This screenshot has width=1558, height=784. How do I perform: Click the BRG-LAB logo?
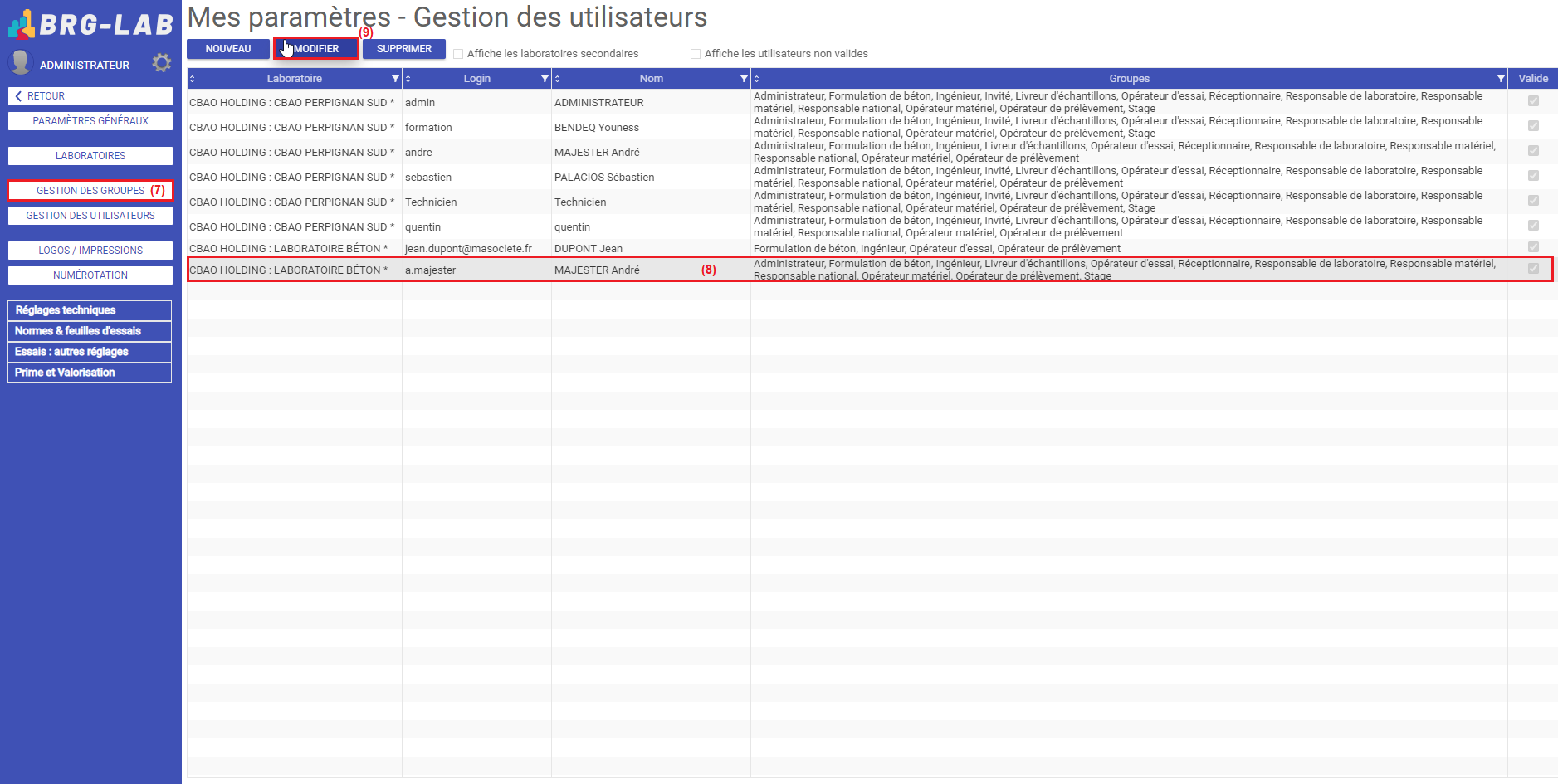[90, 24]
